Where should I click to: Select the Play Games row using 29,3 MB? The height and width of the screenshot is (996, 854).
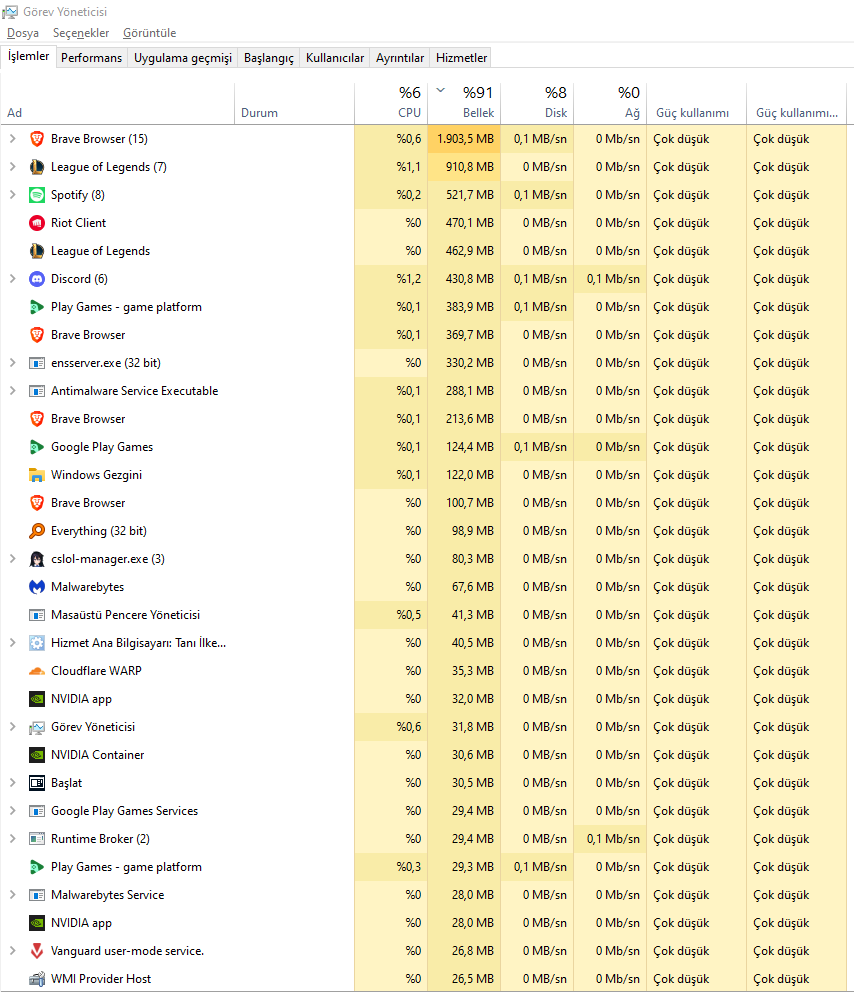point(423,867)
